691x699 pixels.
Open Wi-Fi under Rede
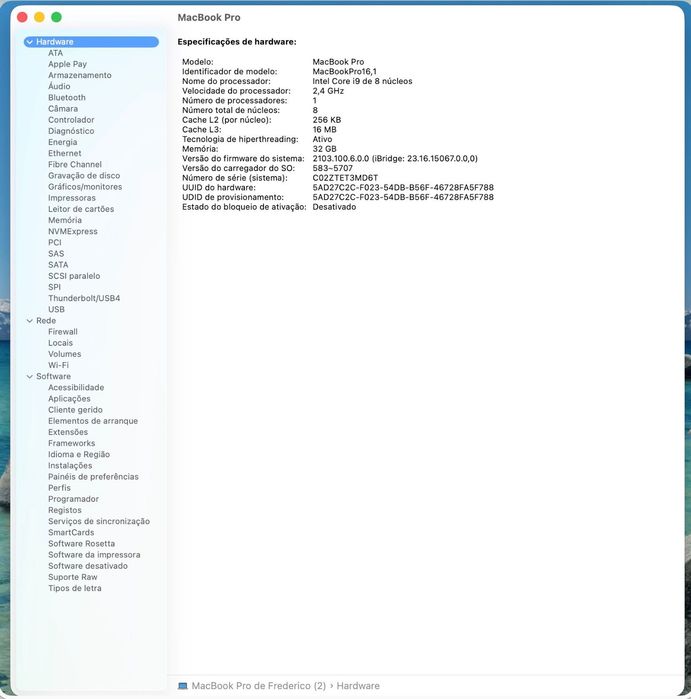58,365
